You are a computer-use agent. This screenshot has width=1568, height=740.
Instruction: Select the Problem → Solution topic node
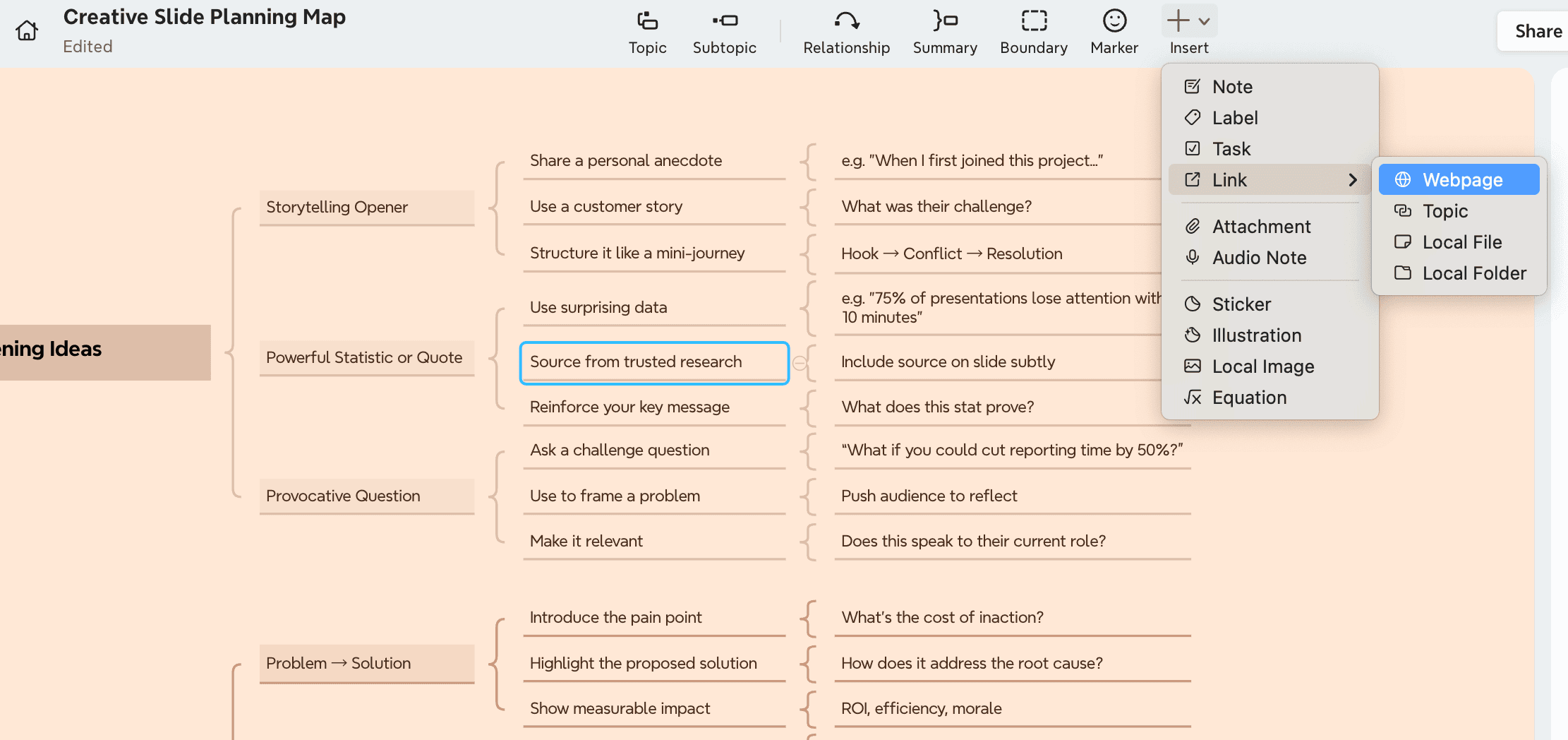click(338, 663)
